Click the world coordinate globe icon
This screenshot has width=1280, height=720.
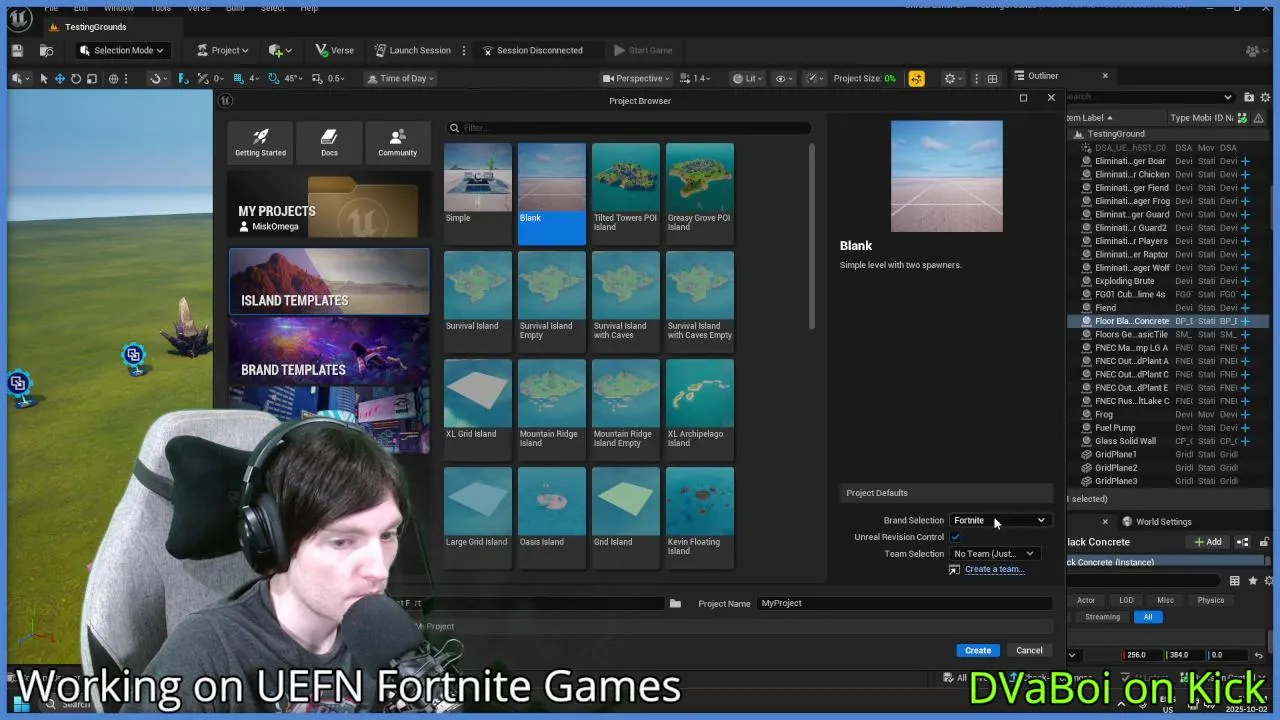click(x=113, y=78)
